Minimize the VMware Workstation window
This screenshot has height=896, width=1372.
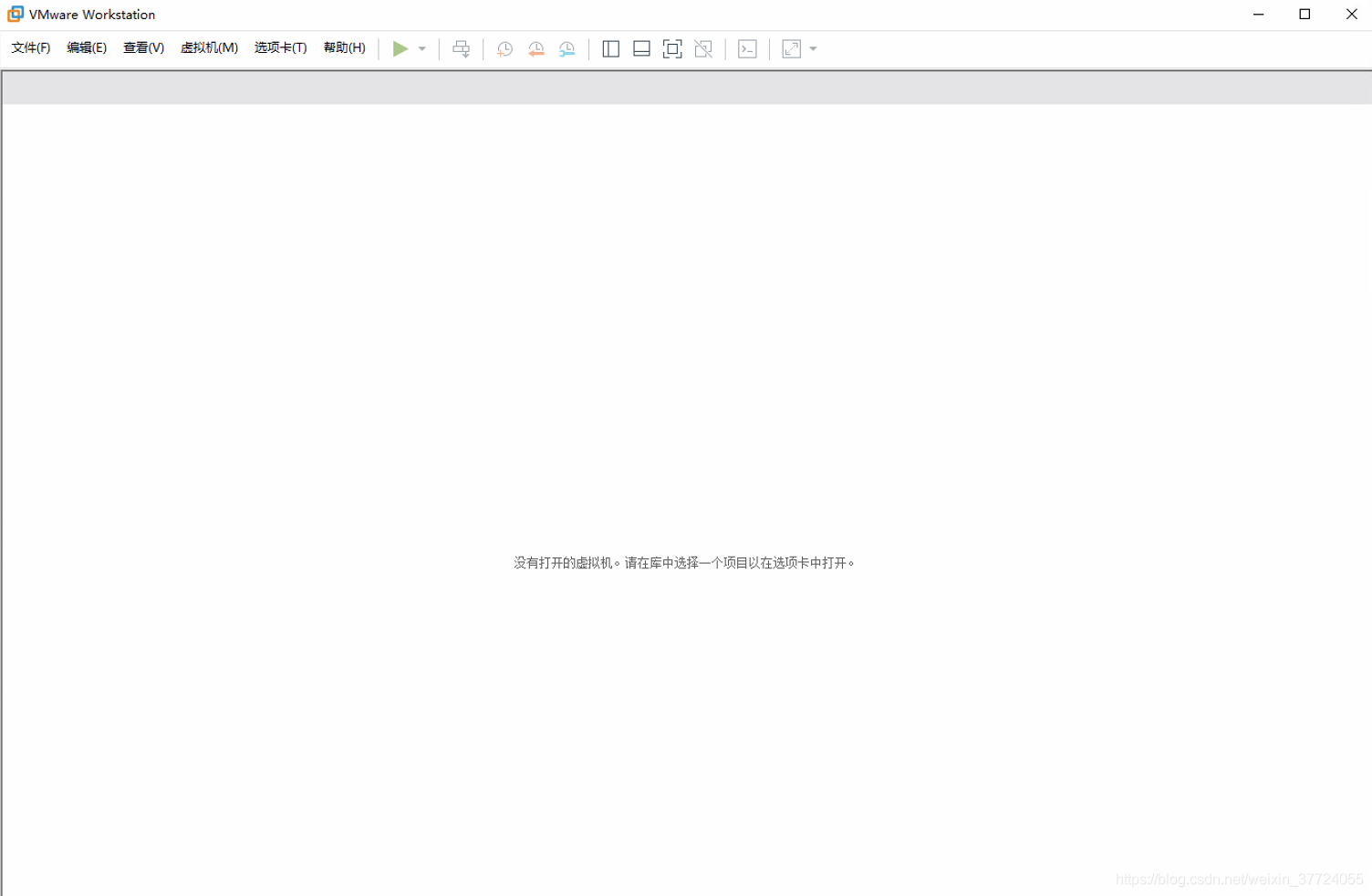(1259, 15)
